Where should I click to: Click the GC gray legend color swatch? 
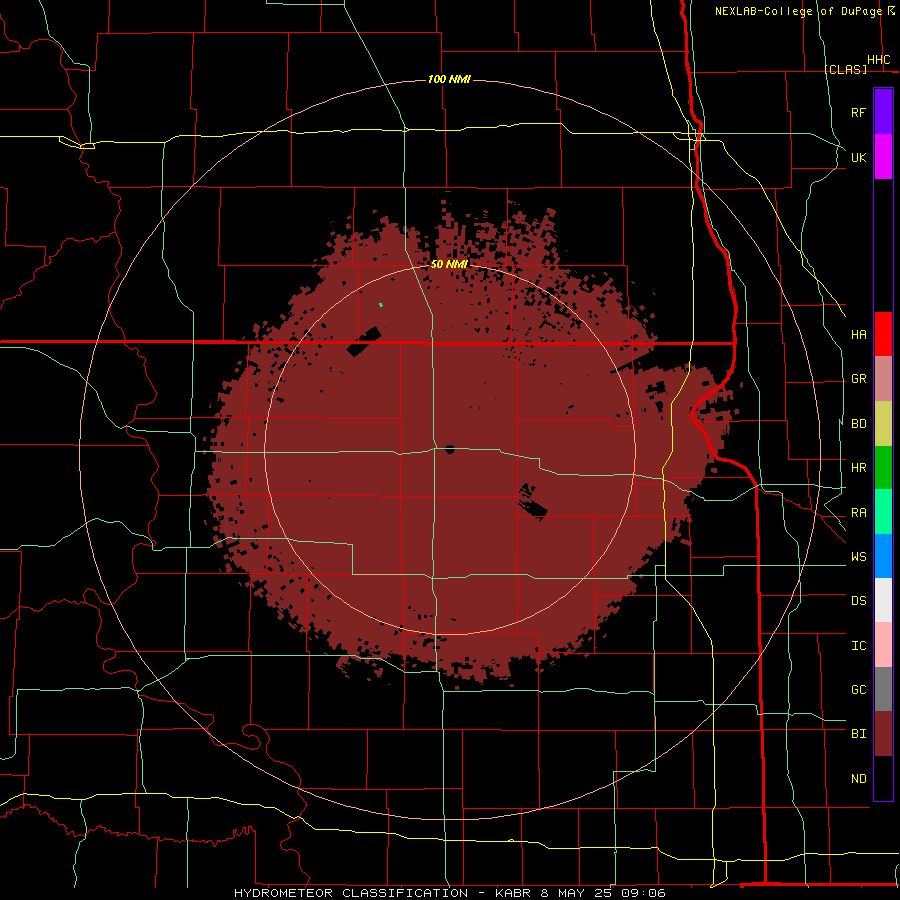(883, 689)
